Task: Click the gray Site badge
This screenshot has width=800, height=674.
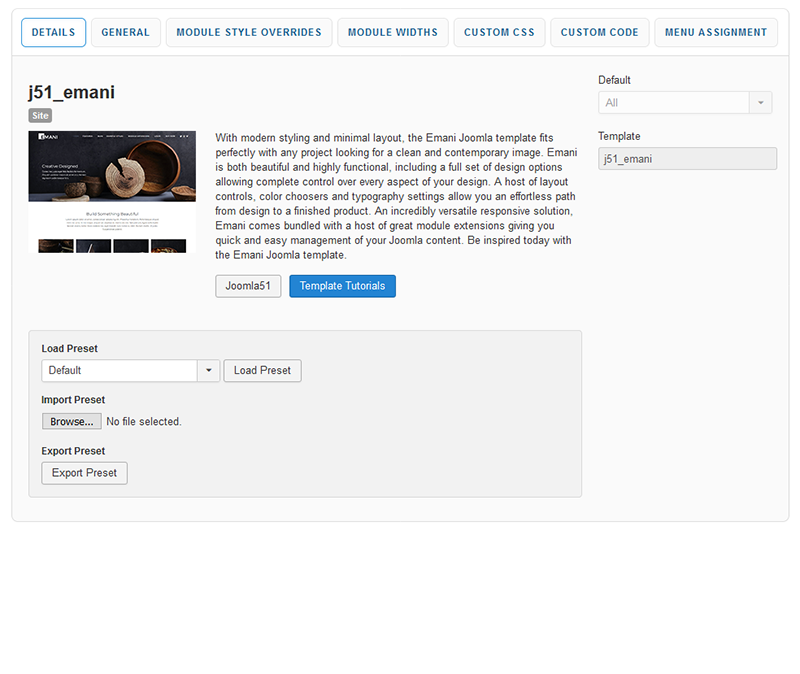Action: (x=40, y=116)
